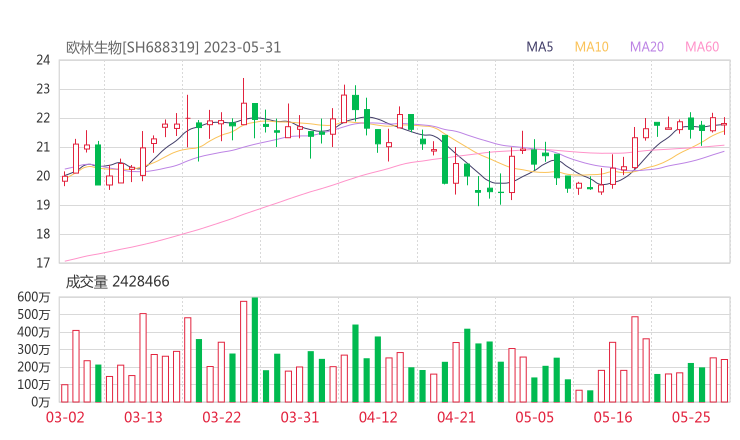Click the chart title 欧林生物[SH688319] 2023-05-31
The width and height of the screenshot is (740, 440).
tap(173, 48)
